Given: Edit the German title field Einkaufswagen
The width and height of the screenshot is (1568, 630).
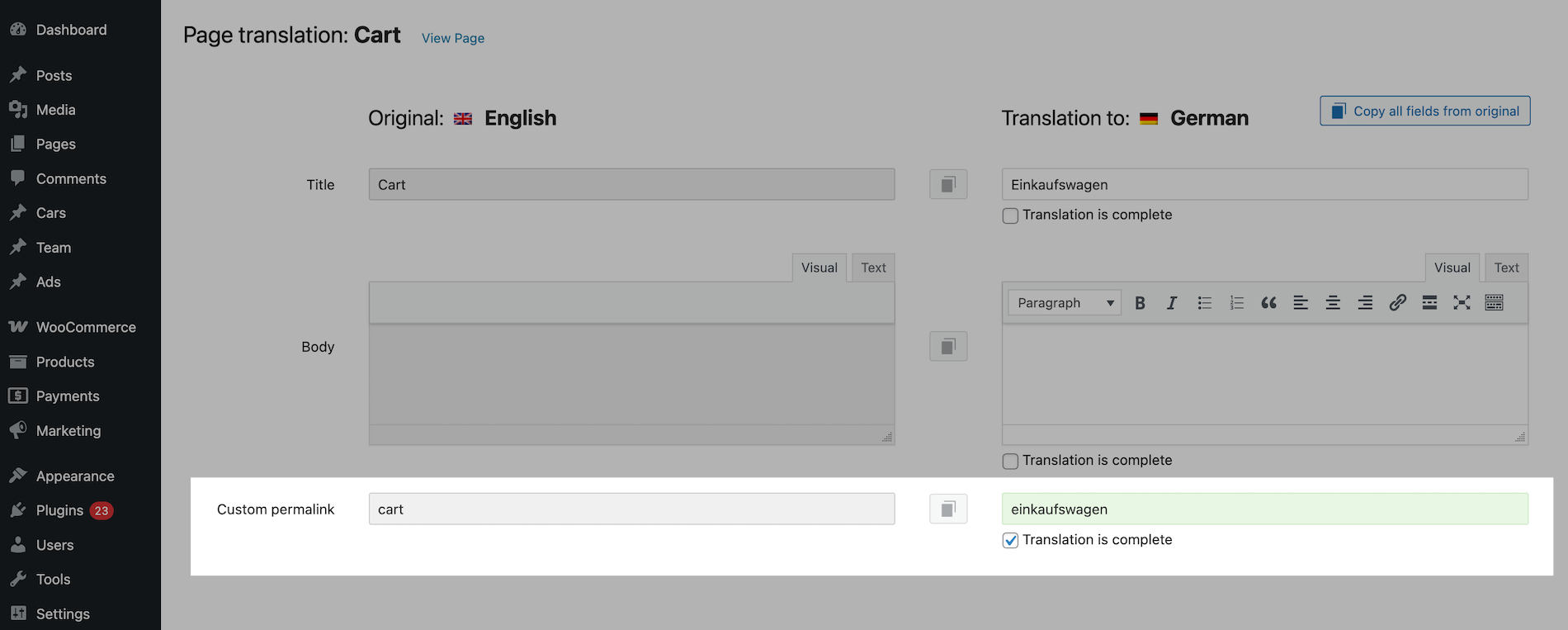Looking at the screenshot, I should [x=1265, y=184].
